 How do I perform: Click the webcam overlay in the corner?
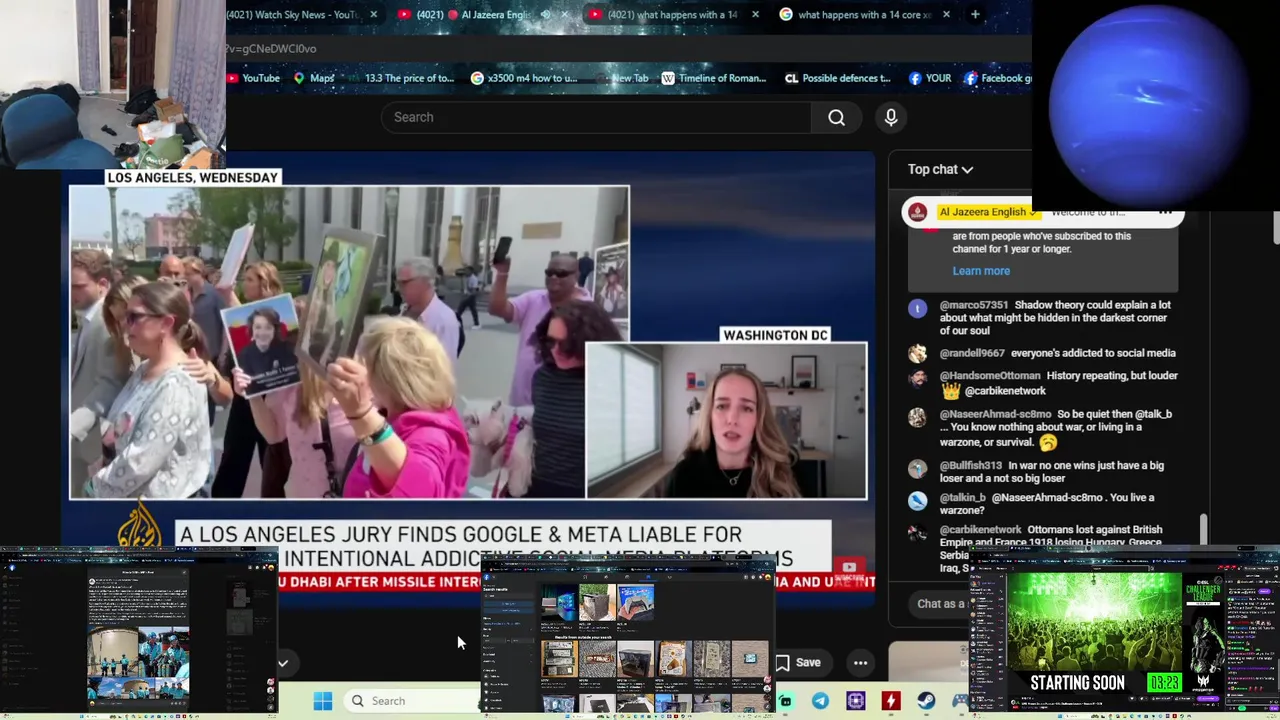(x=113, y=84)
